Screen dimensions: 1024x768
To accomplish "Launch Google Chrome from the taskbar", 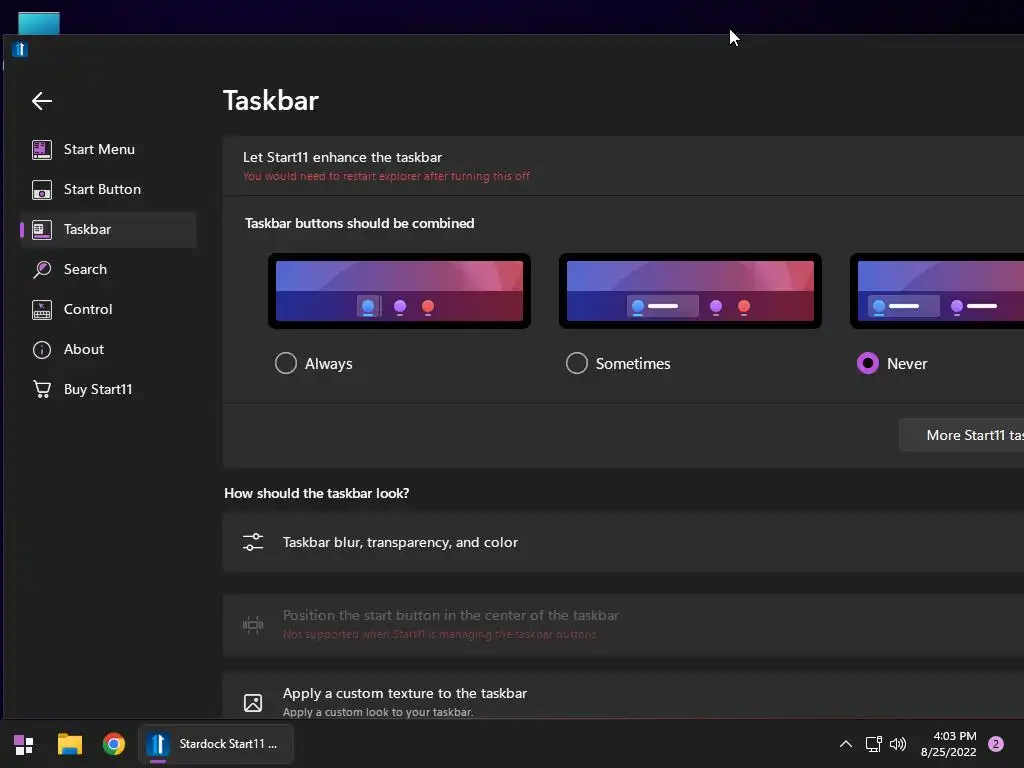I will tap(114, 744).
